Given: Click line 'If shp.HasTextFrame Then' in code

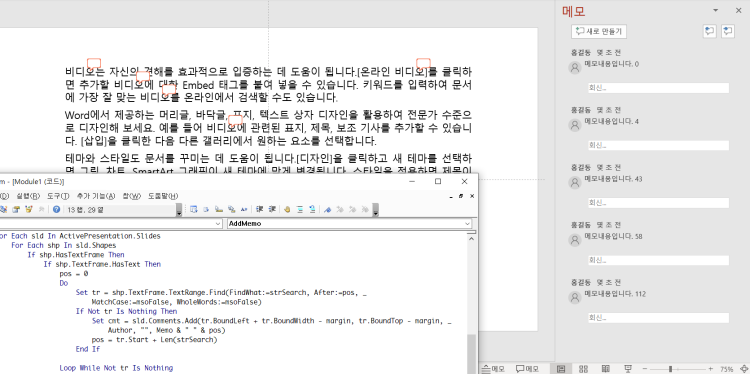Looking at the screenshot, I should (x=76, y=255).
